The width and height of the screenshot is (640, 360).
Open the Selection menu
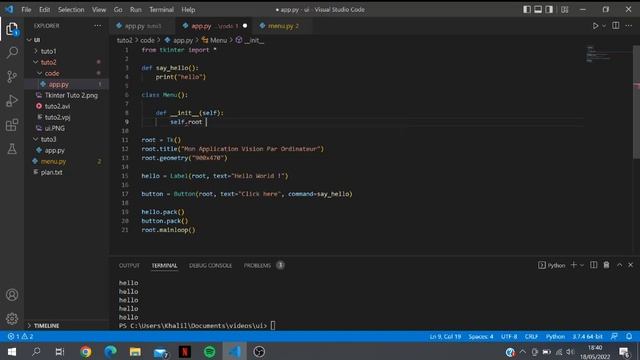coord(71,9)
